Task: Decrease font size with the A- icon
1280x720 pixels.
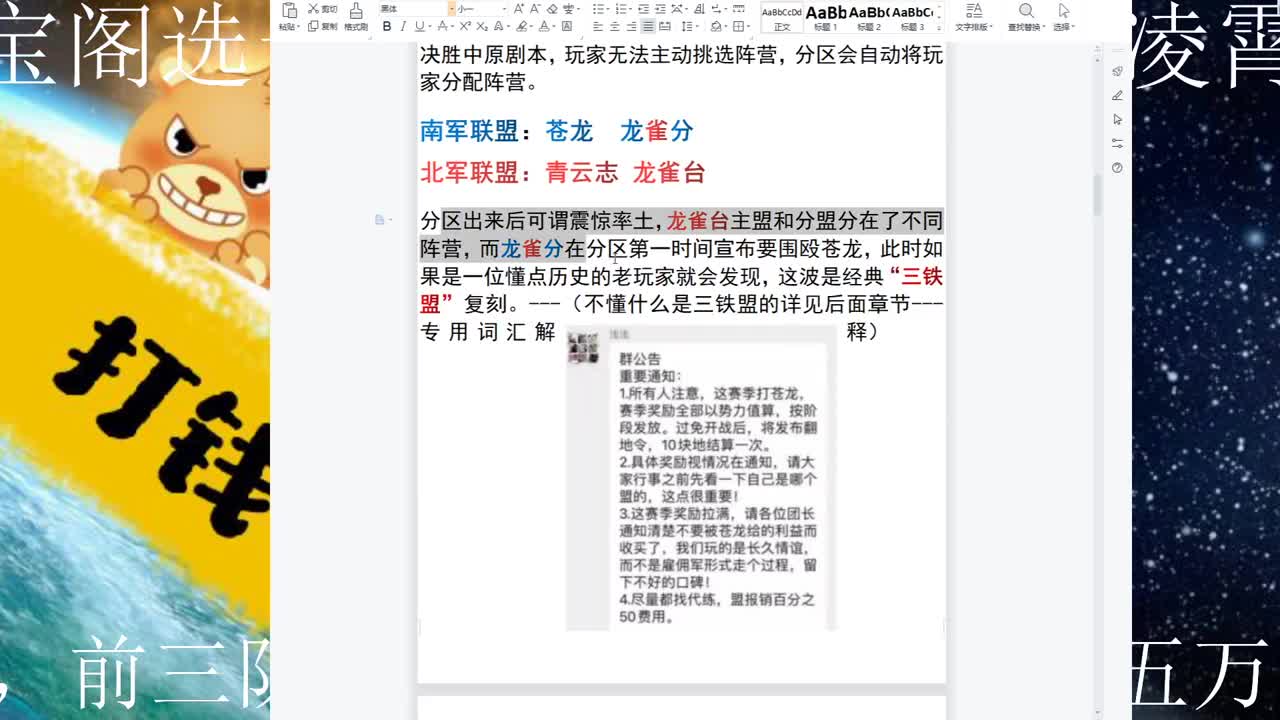Action: 535,9
